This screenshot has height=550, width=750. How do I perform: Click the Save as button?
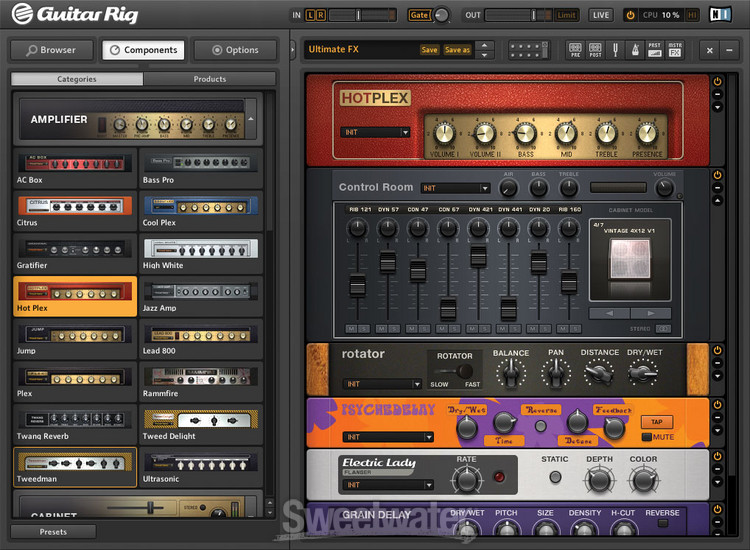(x=458, y=50)
